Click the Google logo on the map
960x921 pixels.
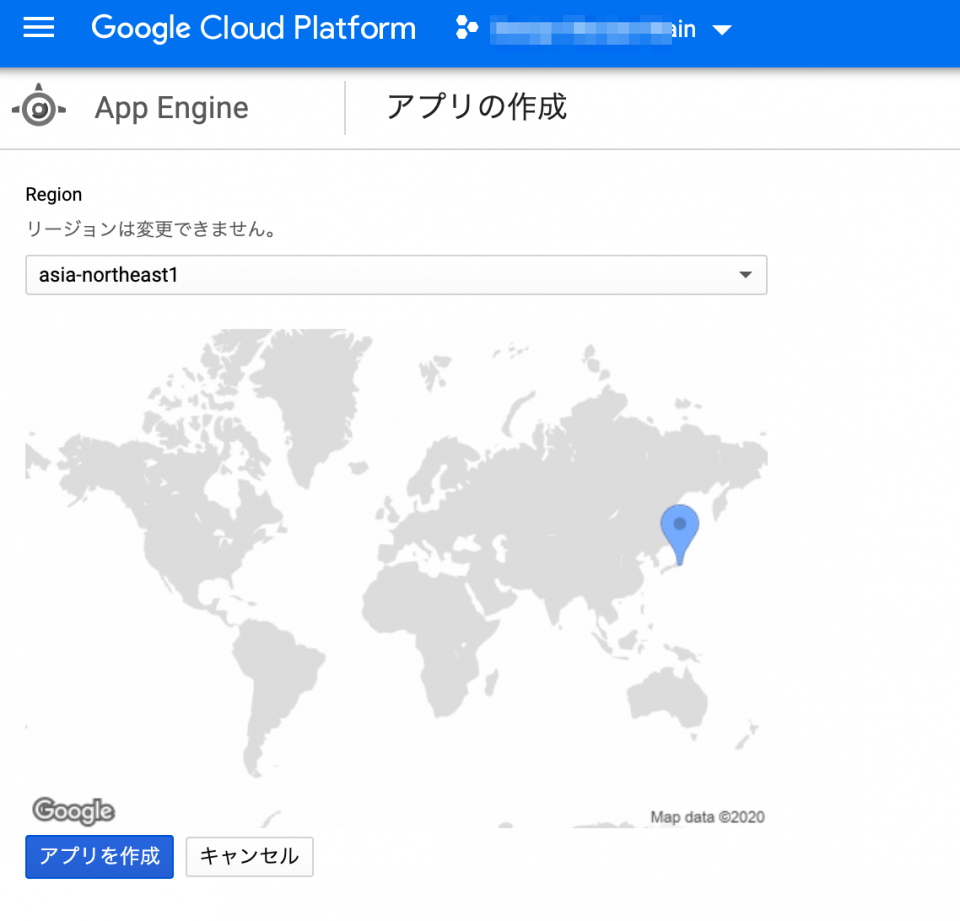(x=73, y=811)
